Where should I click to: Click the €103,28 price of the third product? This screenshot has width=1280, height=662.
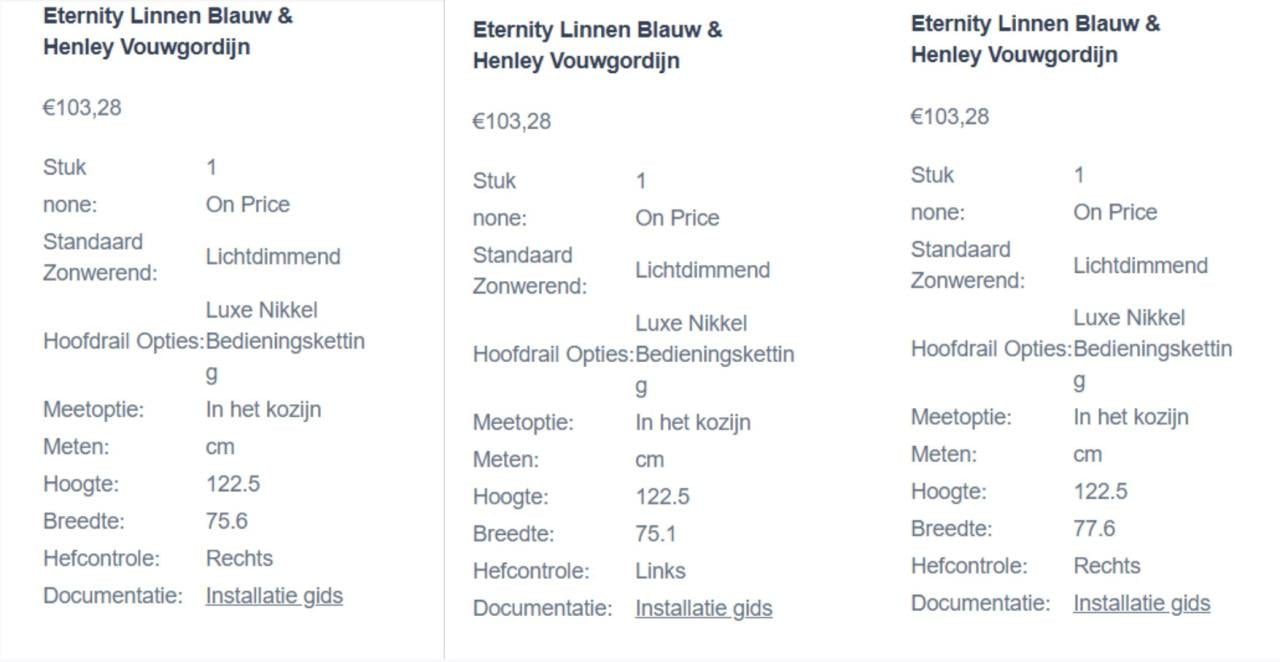click(950, 117)
